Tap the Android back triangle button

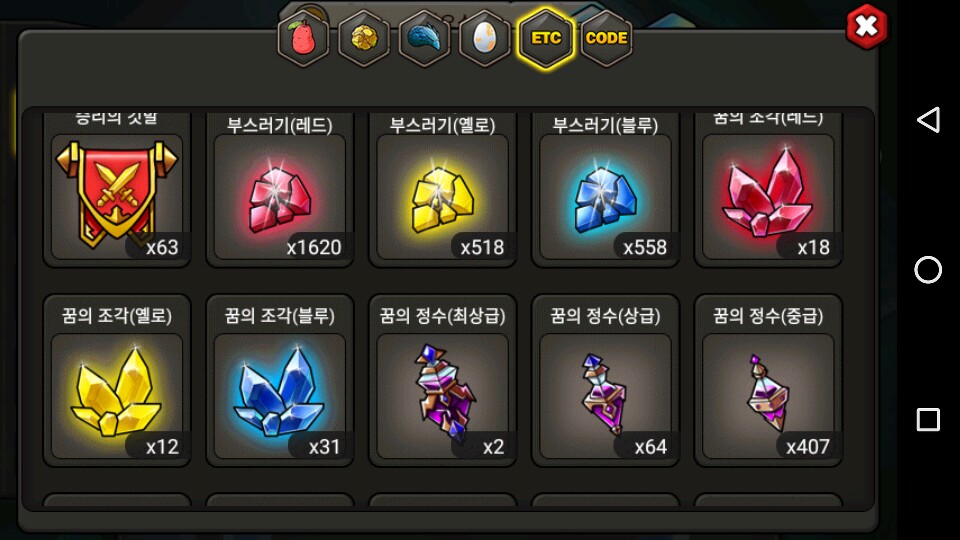(x=928, y=120)
